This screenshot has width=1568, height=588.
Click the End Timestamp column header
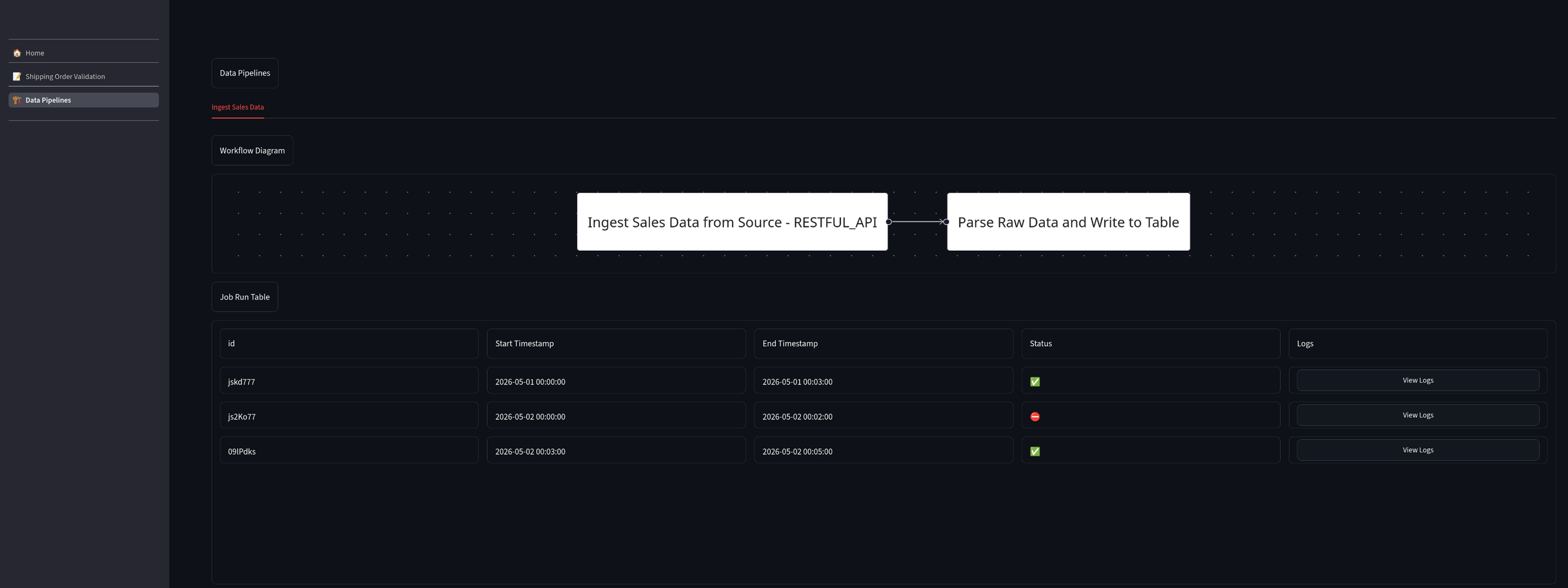pos(883,344)
